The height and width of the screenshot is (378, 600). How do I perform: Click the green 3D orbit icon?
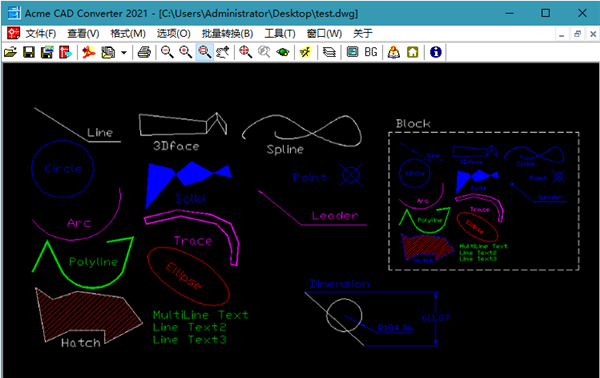click(x=283, y=52)
